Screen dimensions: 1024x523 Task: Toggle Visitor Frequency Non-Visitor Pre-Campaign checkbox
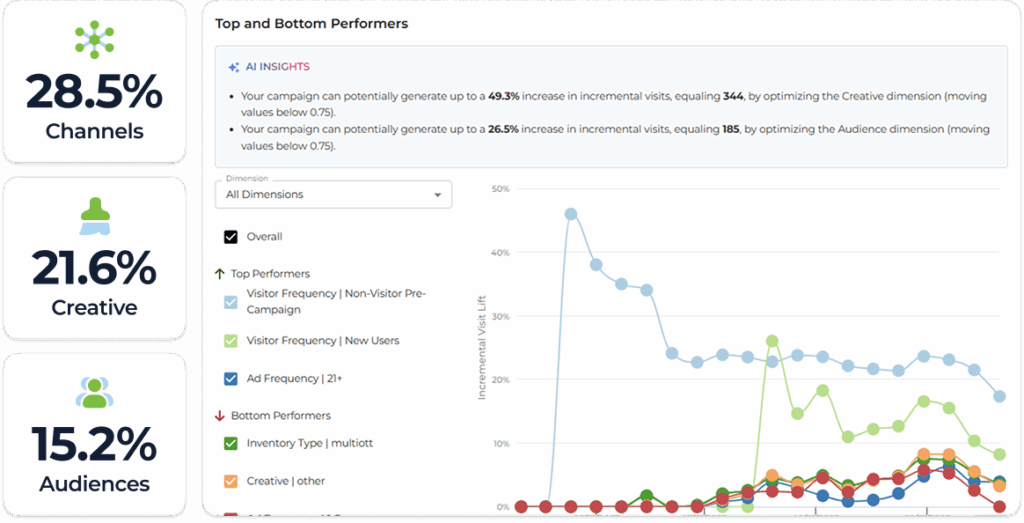[231, 301]
